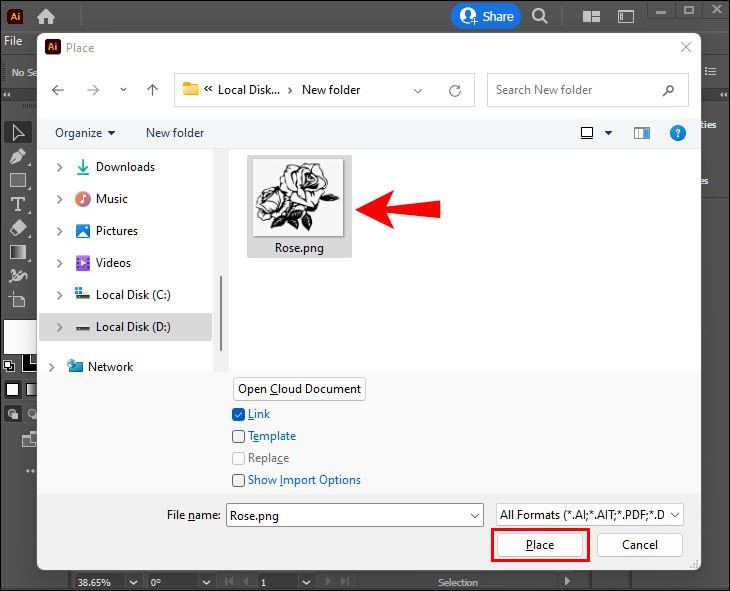Click the Color mode button
Screen dimensions: 730x591
pos(13,389)
